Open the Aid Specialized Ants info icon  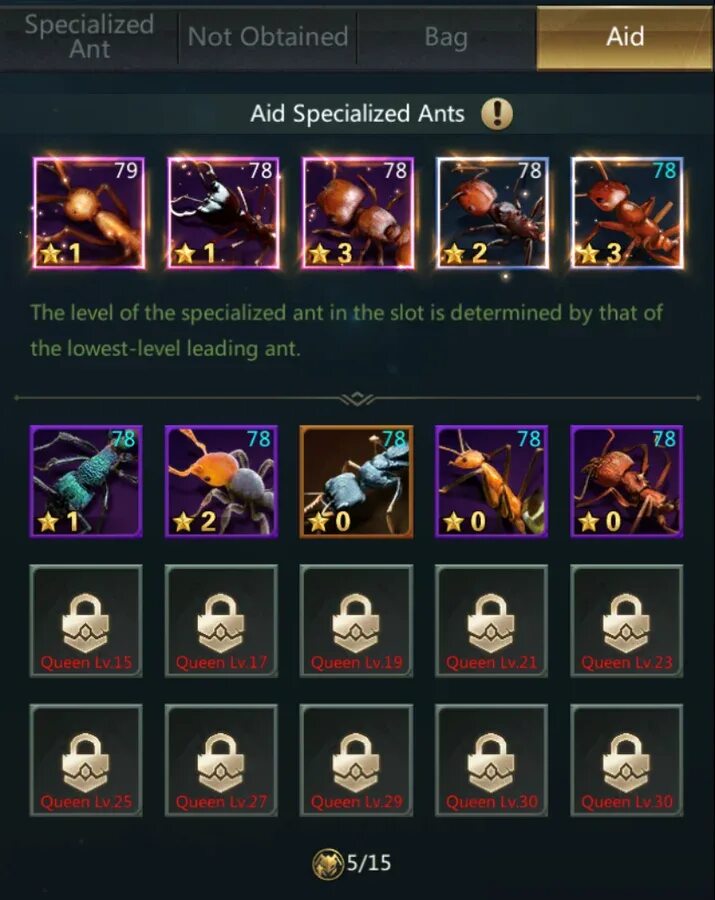(496, 113)
